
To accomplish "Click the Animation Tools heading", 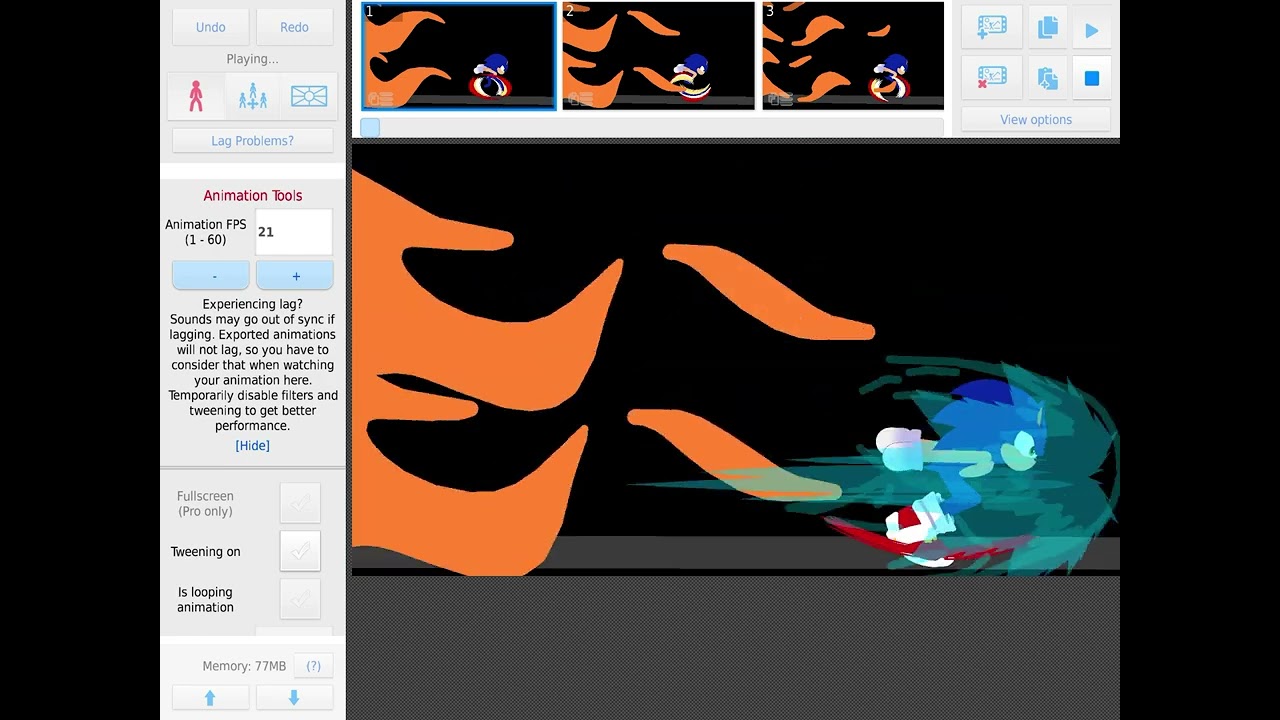I will [x=252, y=196].
